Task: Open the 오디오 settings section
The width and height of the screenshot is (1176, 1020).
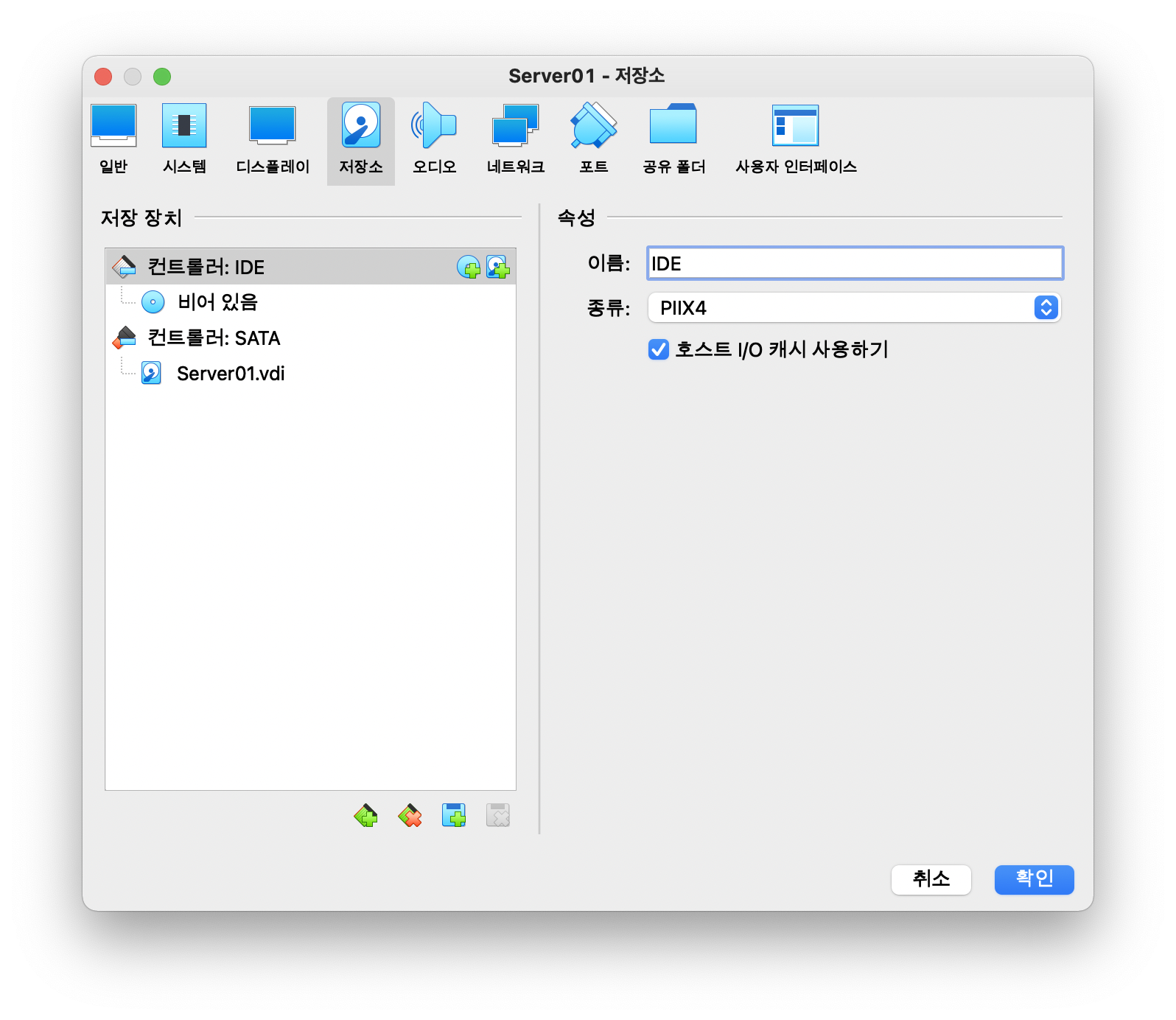Action: tap(434, 140)
